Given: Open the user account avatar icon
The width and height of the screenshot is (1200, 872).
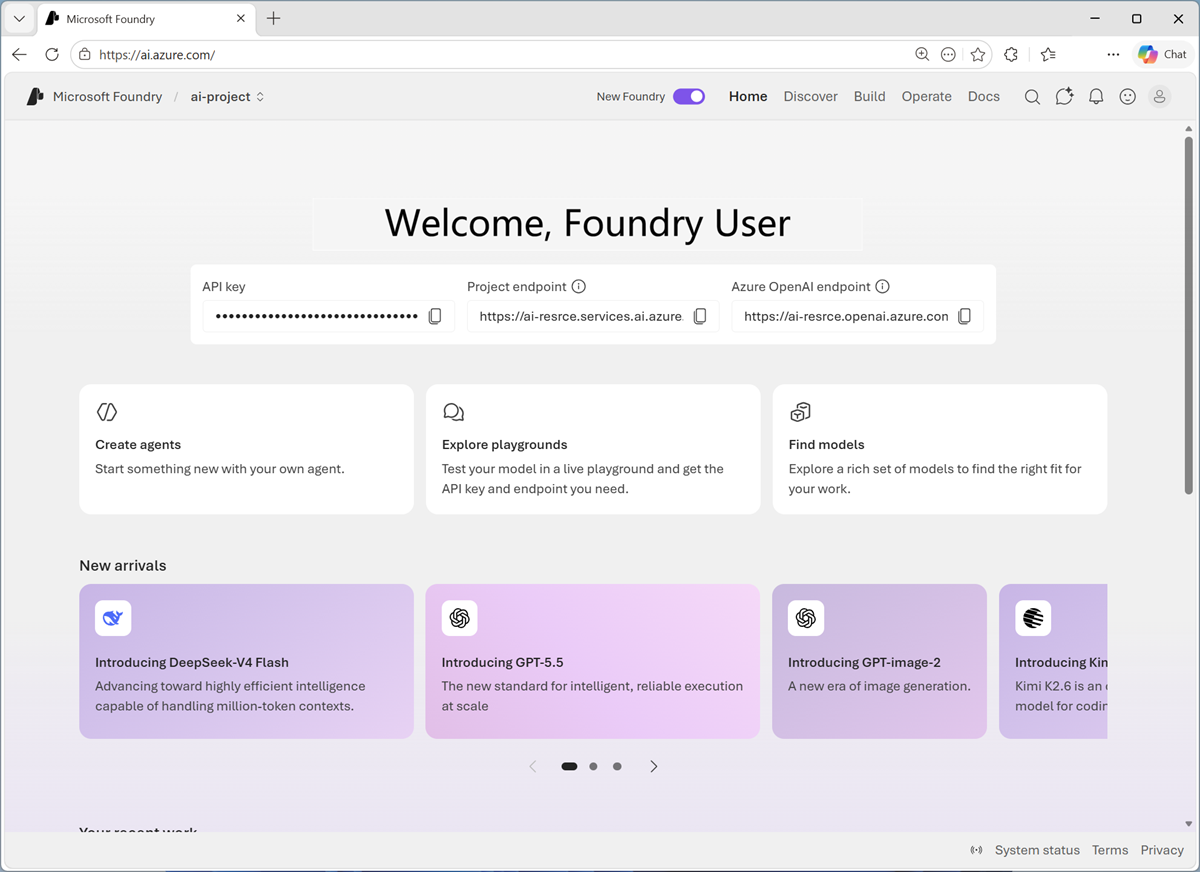Looking at the screenshot, I should tap(1159, 97).
